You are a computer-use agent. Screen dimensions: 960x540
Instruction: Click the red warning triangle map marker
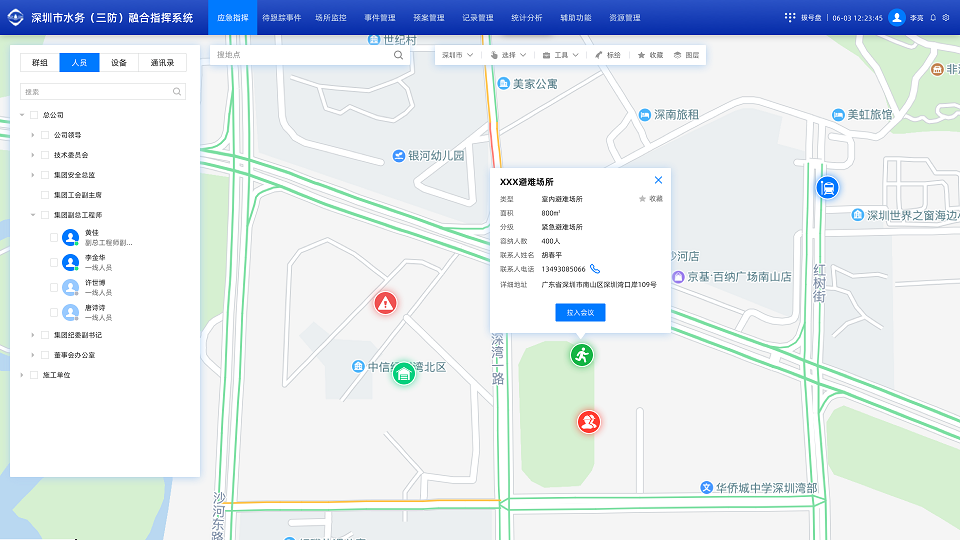point(385,302)
